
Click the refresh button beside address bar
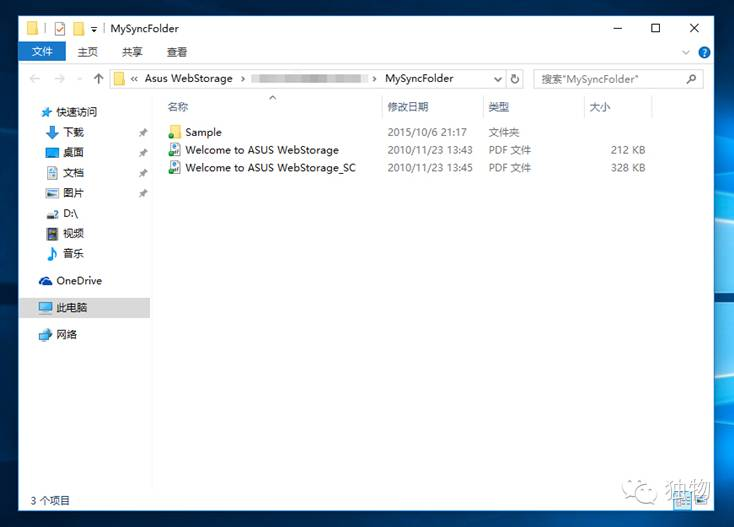pyautogui.click(x=515, y=79)
